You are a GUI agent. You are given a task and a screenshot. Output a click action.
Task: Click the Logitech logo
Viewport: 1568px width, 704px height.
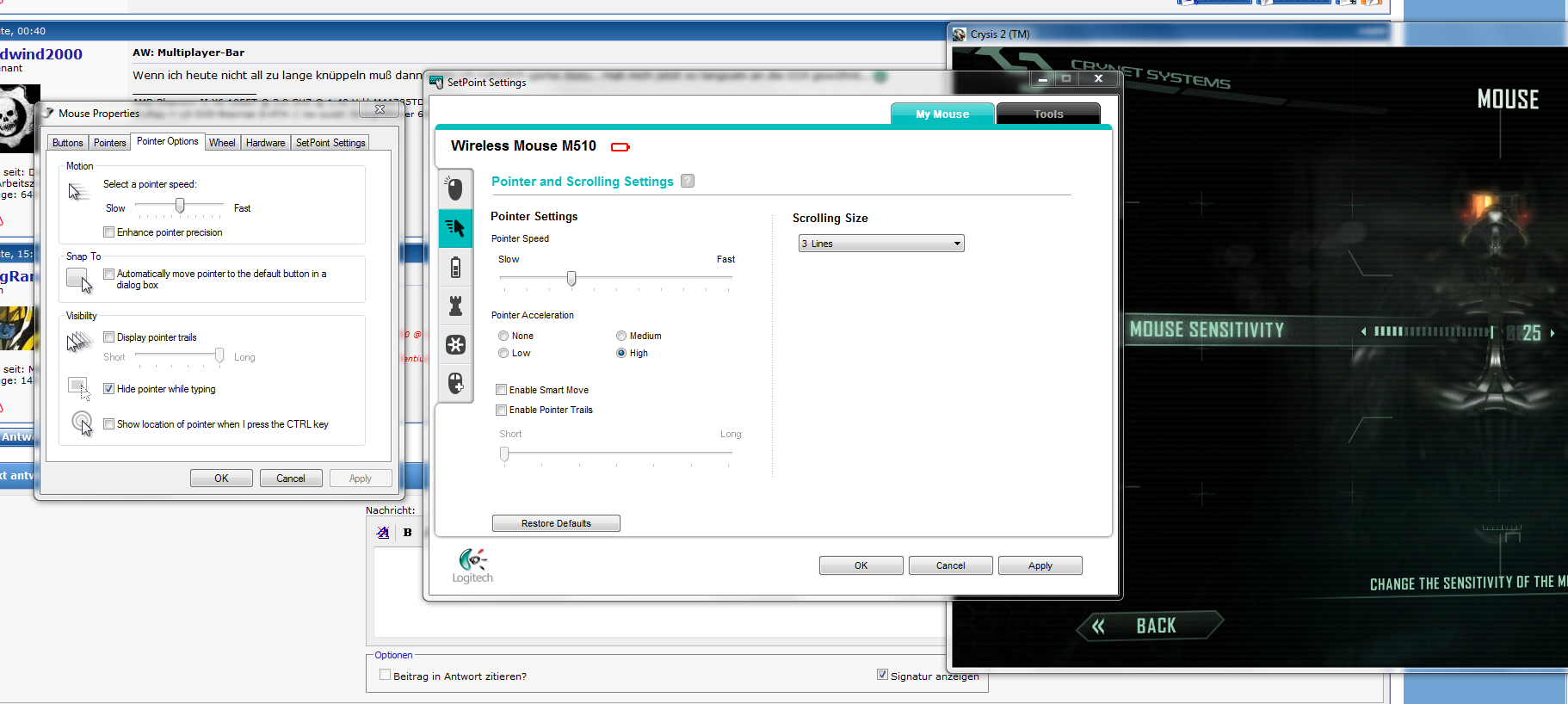[x=472, y=565]
